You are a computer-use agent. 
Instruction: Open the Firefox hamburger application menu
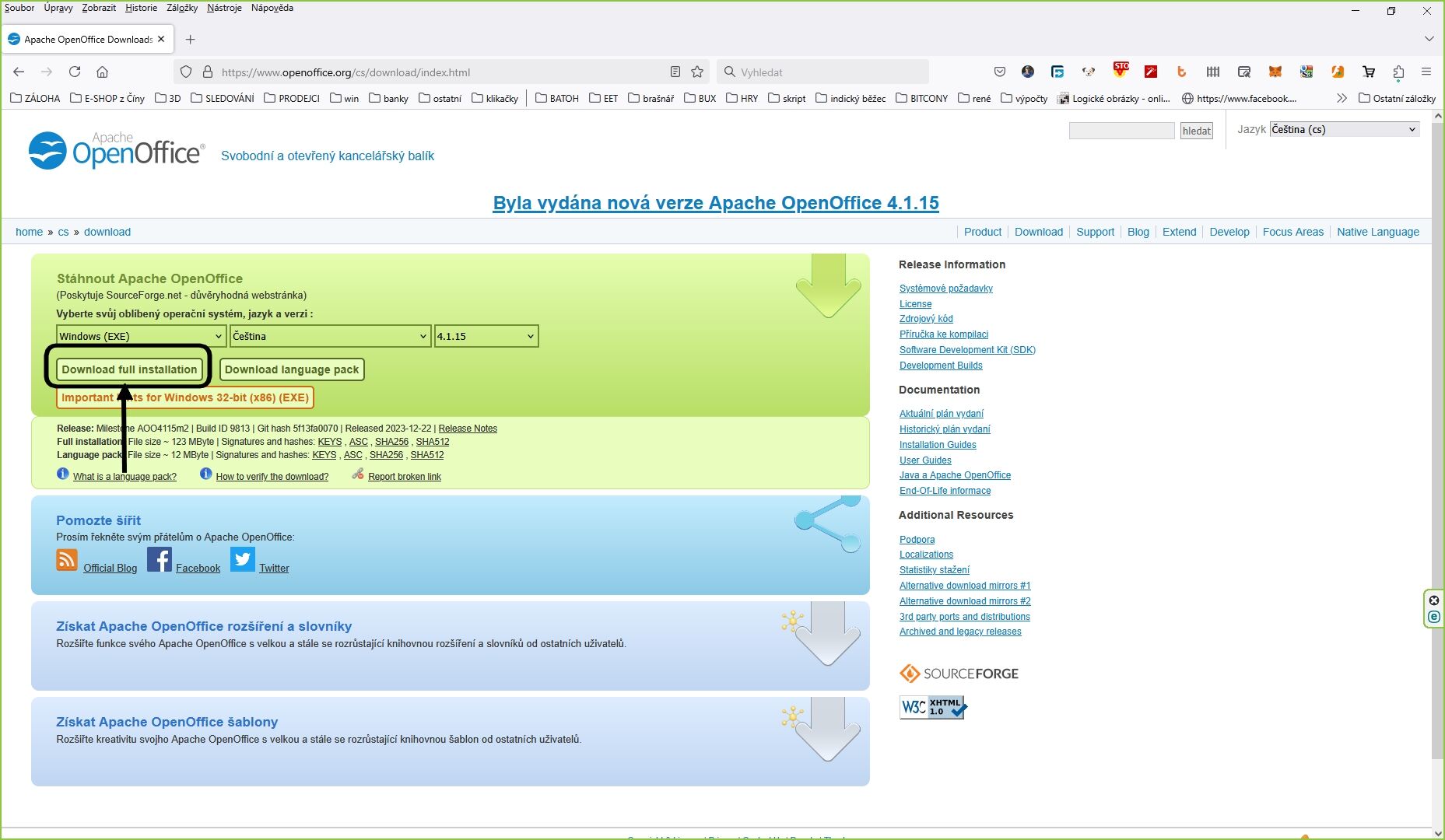click(1426, 72)
